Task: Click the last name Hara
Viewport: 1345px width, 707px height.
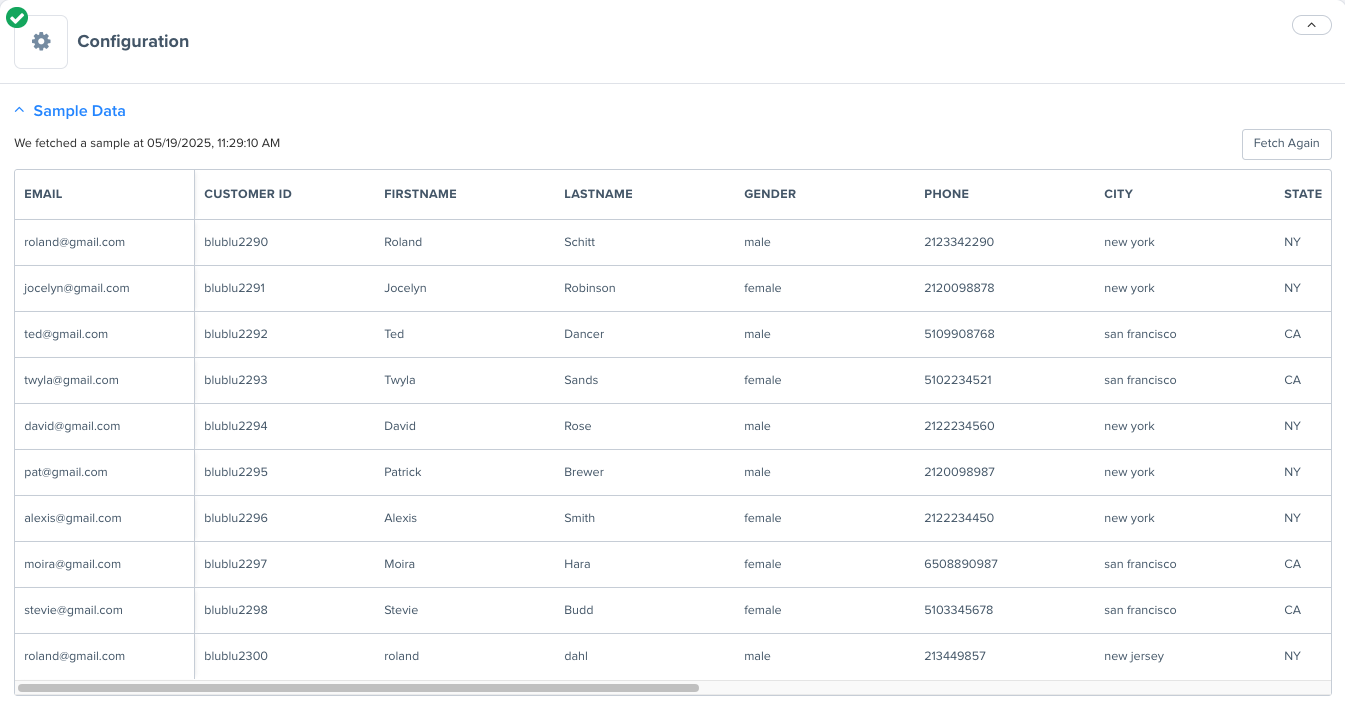Action: pyautogui.click(x=577, y=564)
